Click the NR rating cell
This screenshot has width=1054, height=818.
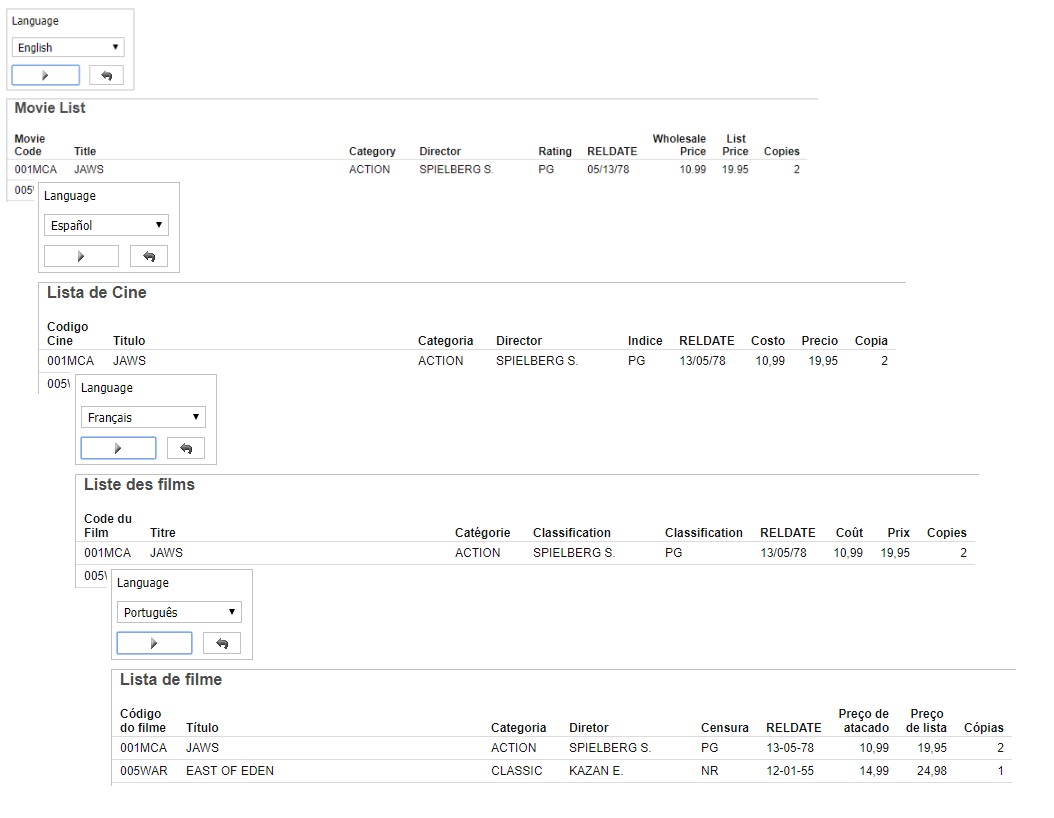click(x=709, y=771)
